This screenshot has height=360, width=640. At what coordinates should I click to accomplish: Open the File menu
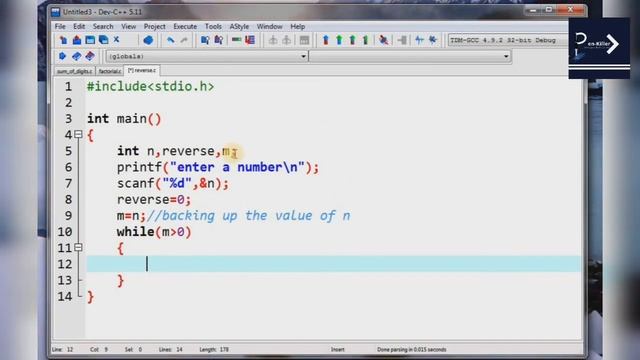[60, 27]
